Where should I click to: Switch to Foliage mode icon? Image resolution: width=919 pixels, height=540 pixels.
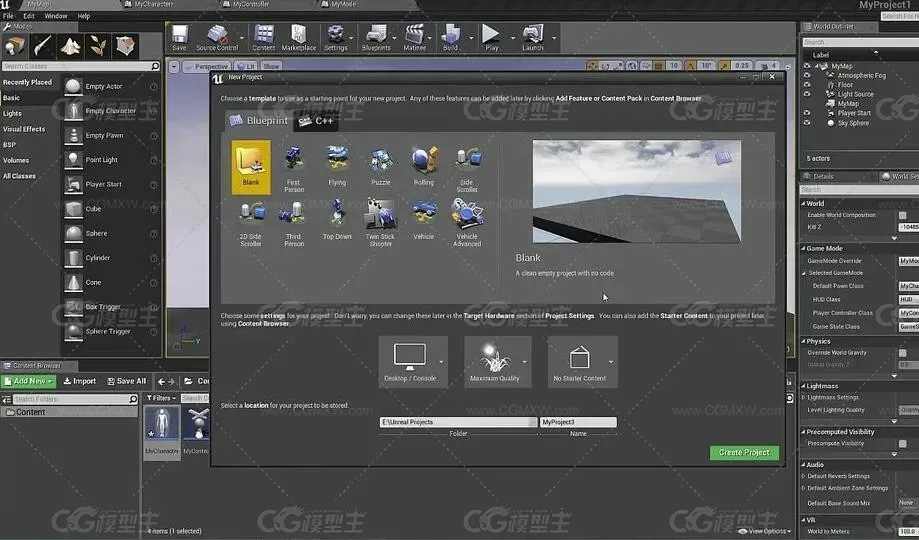point(98,46)
